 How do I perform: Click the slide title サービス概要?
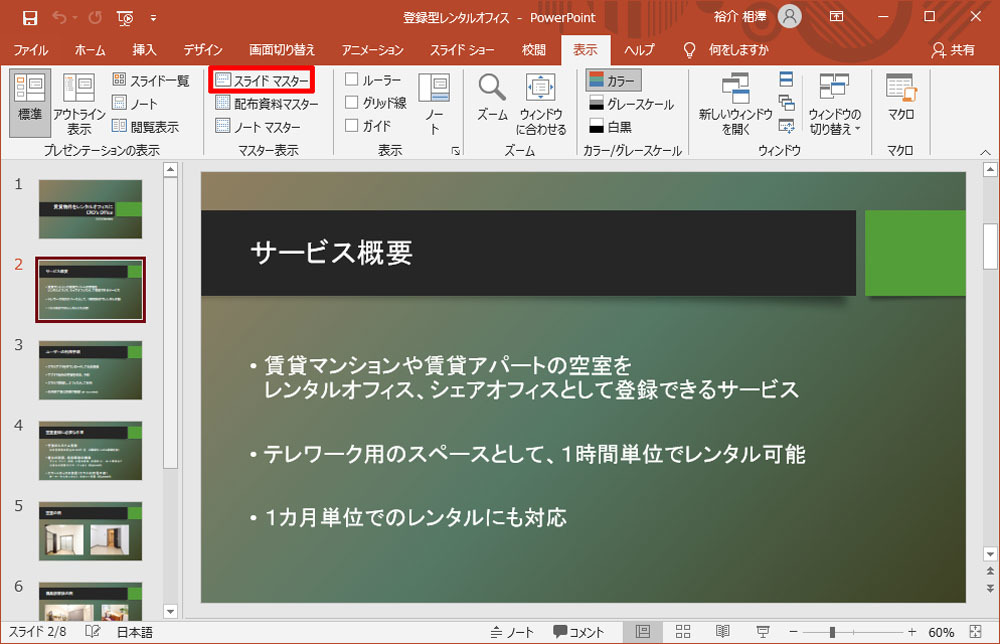point(332,253)
